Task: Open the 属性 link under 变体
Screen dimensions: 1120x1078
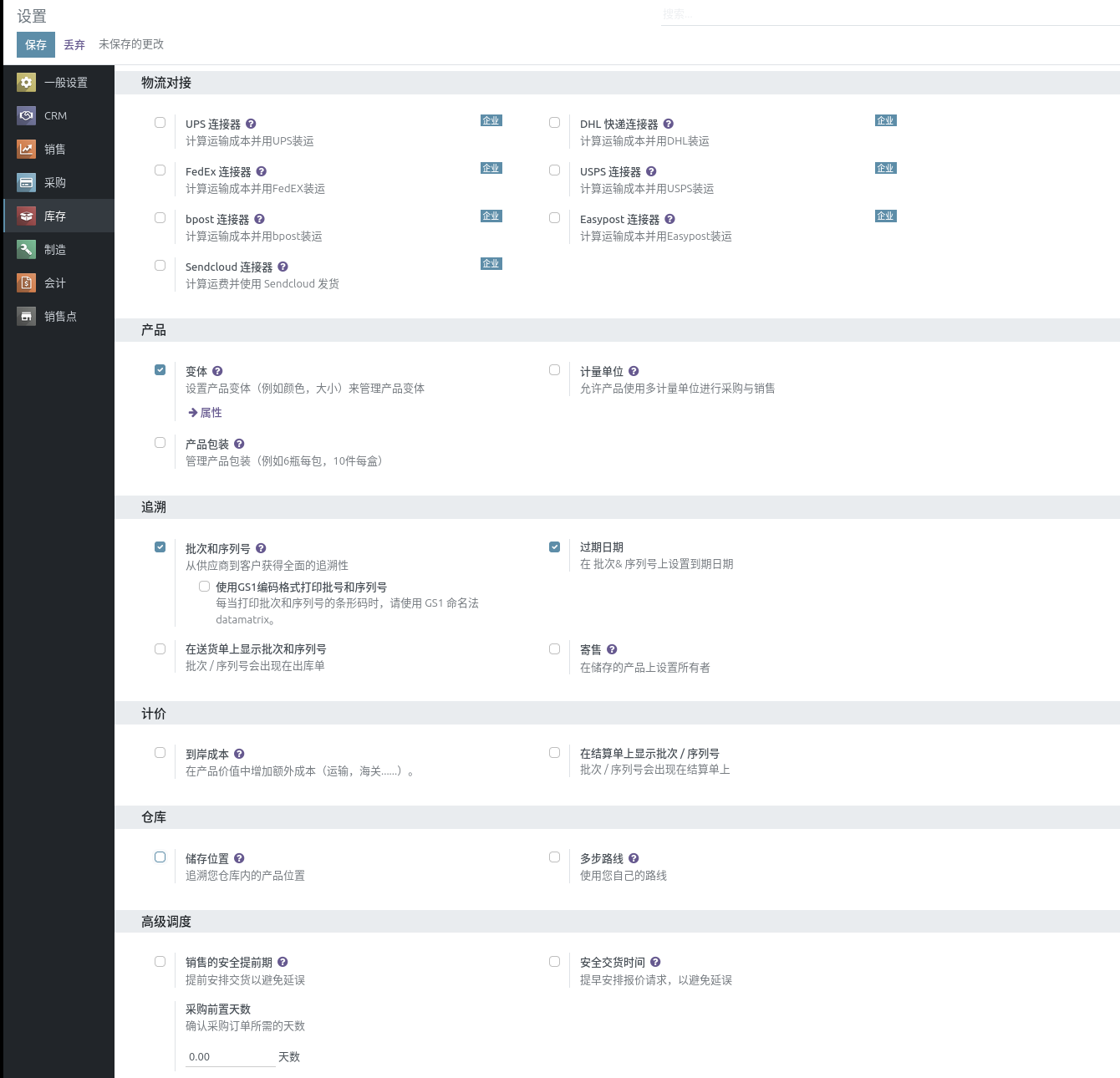Action: point(206,413)
